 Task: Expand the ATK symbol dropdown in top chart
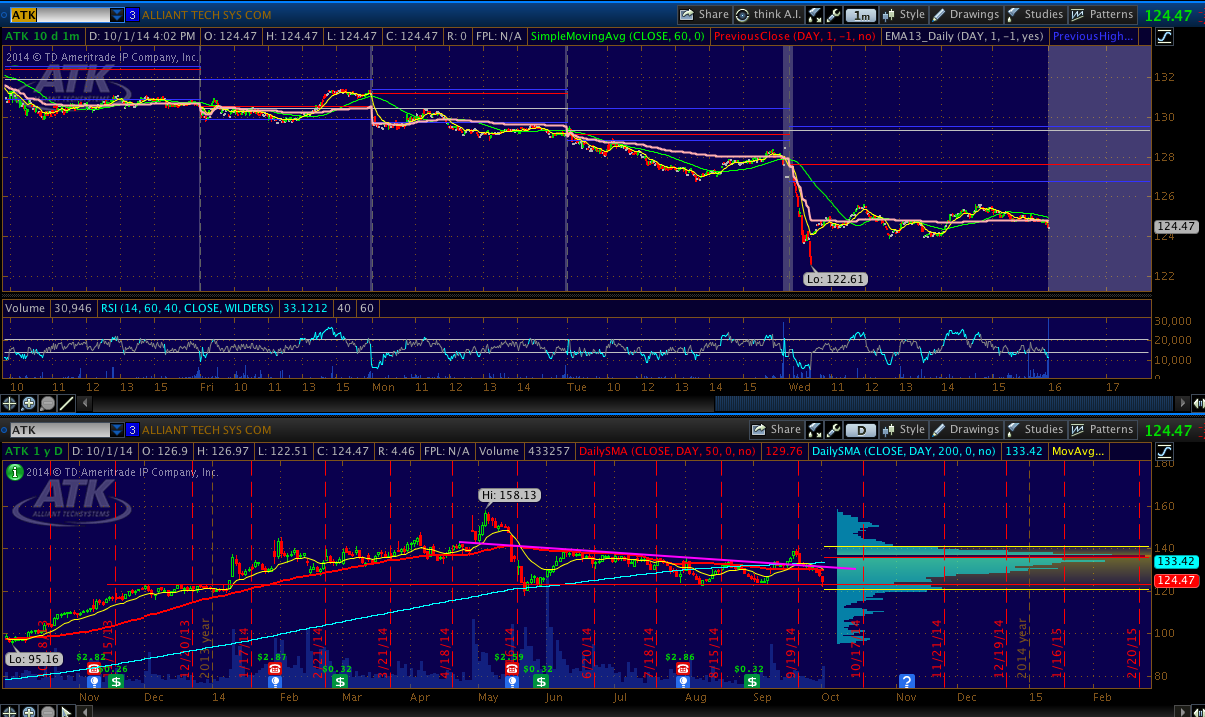coord(117,15)
